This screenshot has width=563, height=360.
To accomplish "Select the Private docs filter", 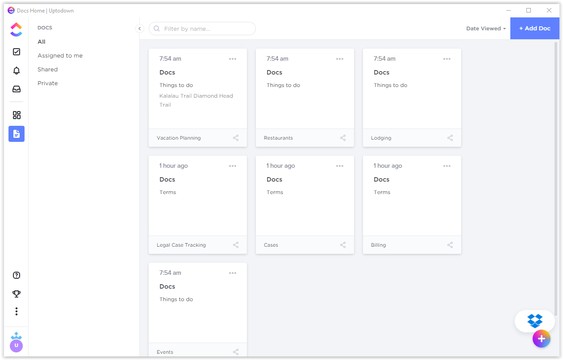I will [x=47, y=83].
